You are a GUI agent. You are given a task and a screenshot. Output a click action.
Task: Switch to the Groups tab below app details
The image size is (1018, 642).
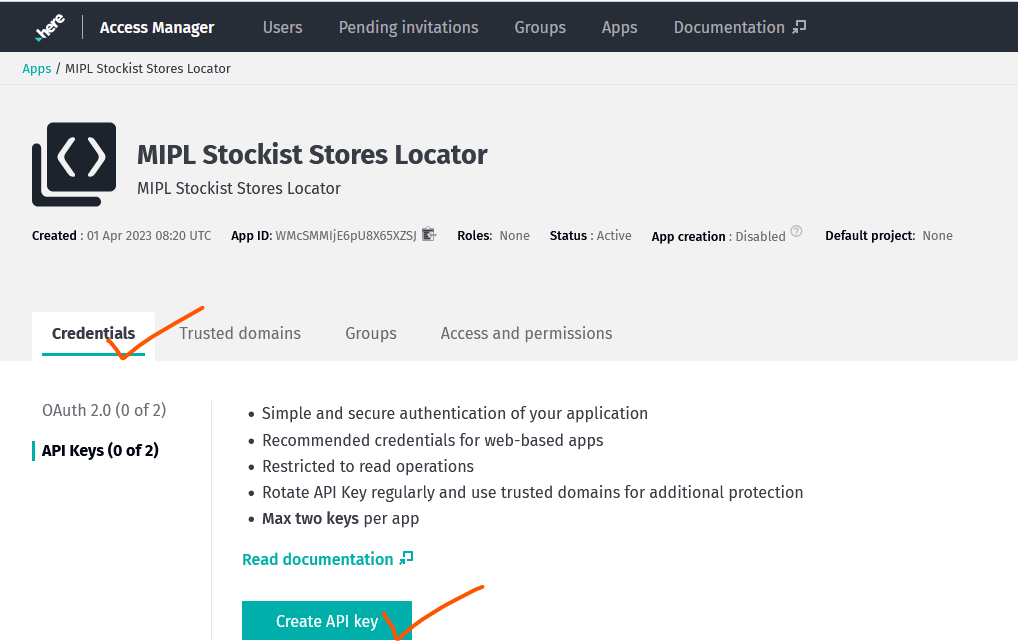point(371,334)
